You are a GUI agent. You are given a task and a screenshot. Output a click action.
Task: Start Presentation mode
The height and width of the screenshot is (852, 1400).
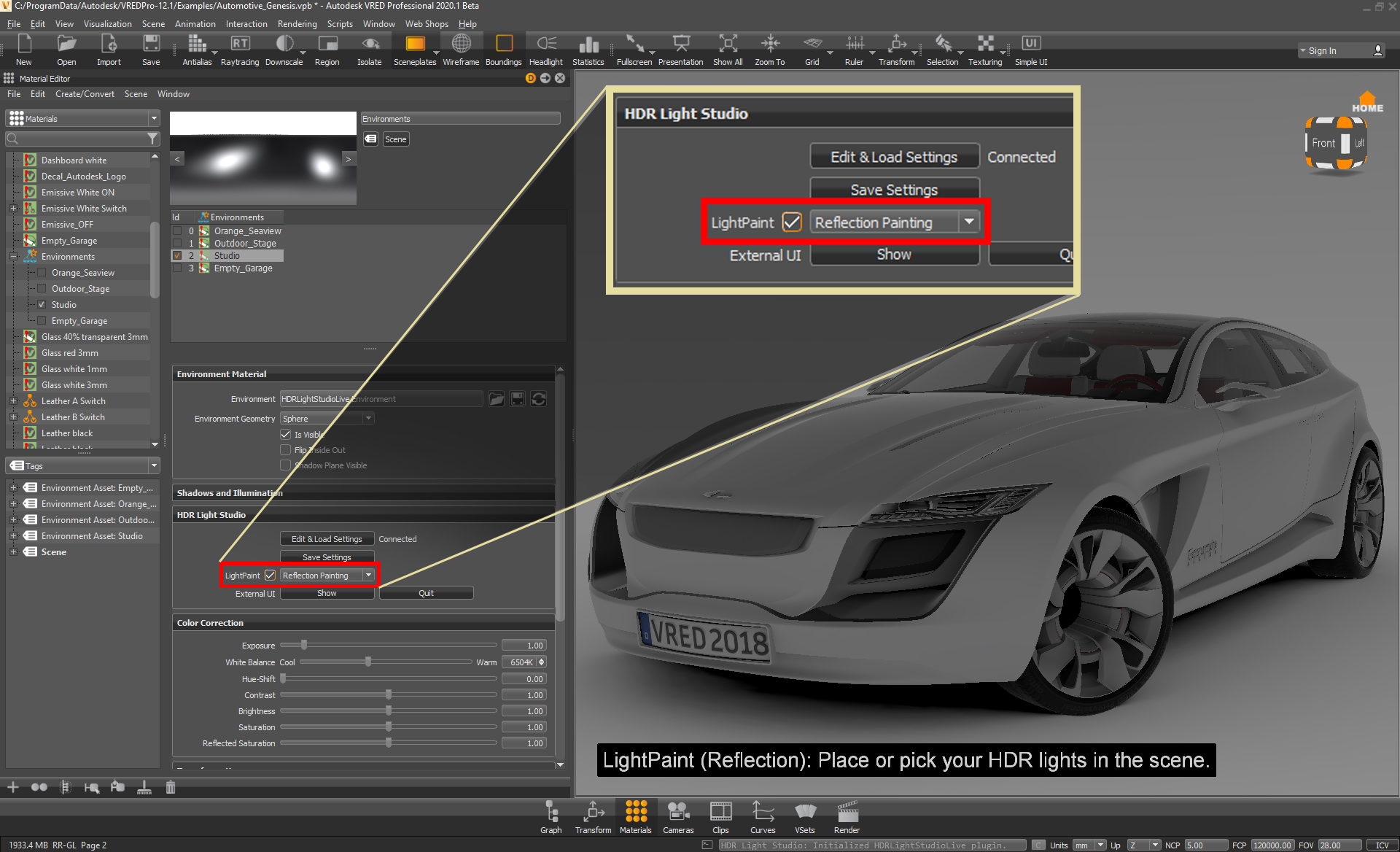[681, 50]
